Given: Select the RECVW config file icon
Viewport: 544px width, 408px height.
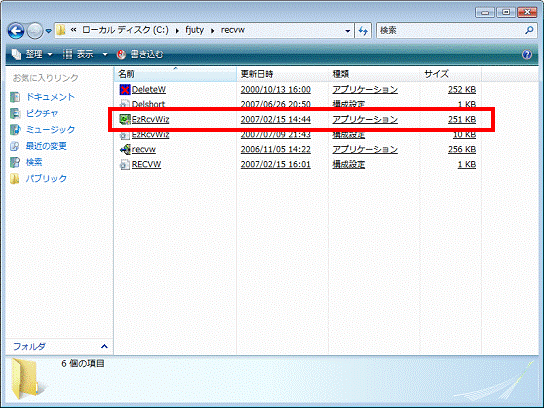Looking at the screenshot, I should coord(125,164).
